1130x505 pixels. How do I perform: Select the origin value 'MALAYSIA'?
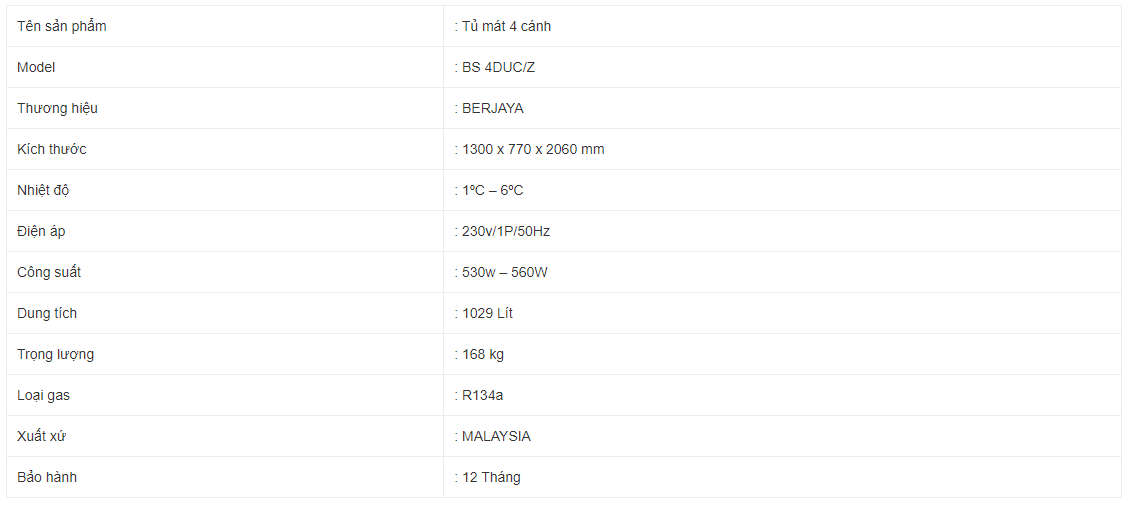tap(497, 437)
